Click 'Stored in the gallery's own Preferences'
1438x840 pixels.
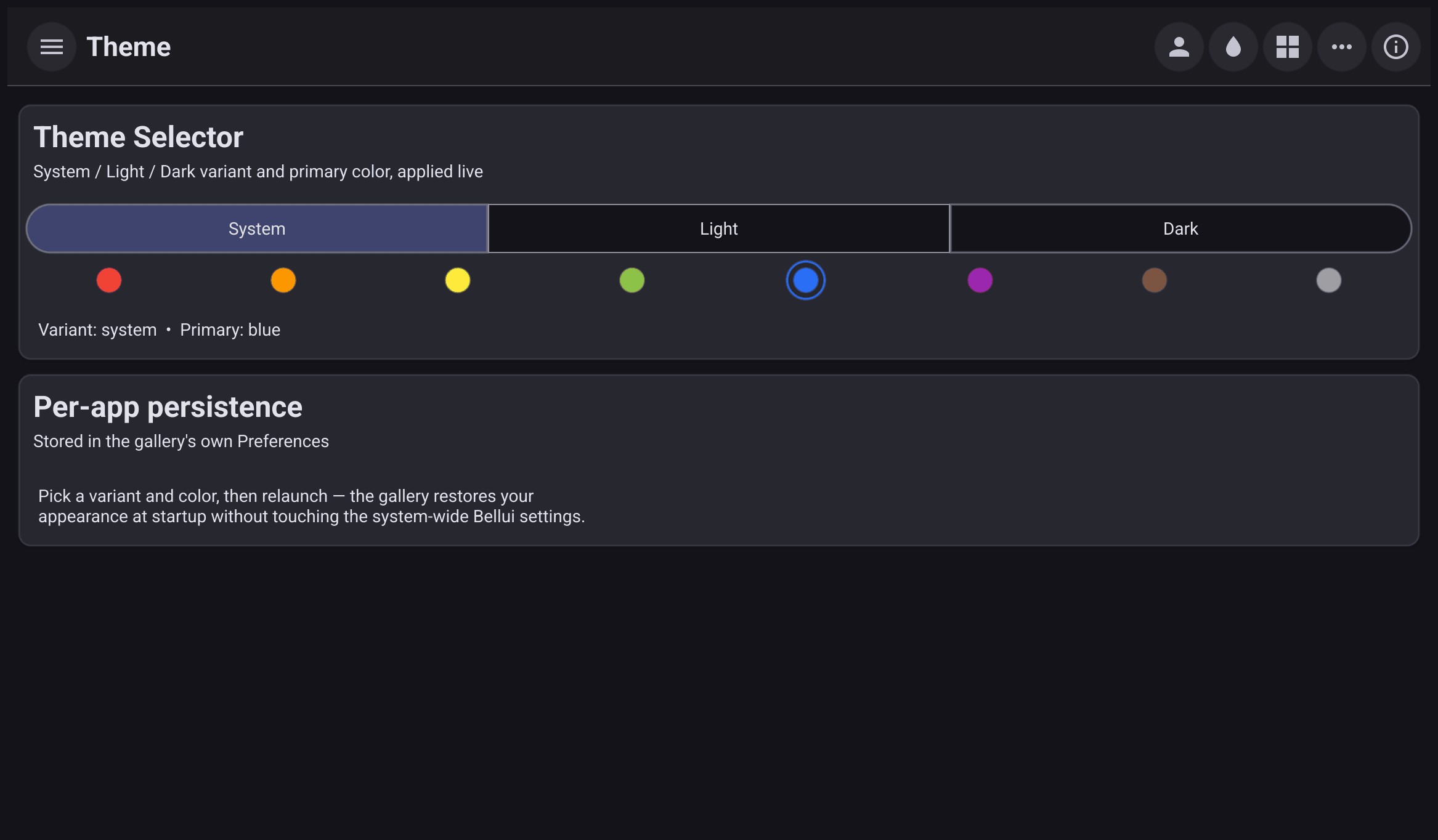tap(181, 442)
